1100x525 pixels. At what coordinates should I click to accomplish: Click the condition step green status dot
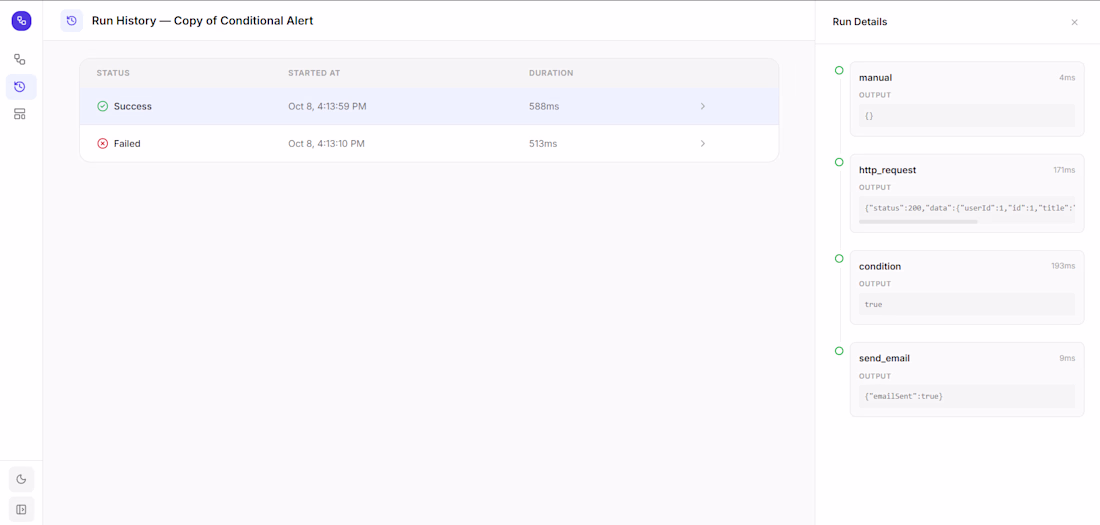coord(839,259)
